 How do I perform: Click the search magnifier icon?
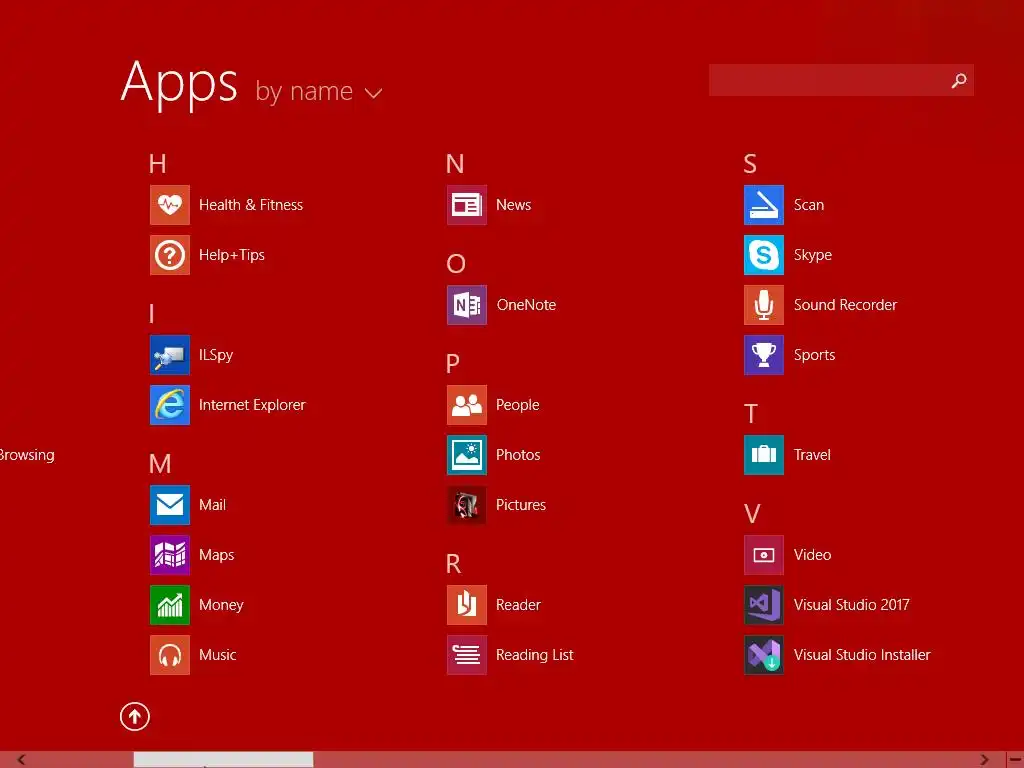click(959, 80)
